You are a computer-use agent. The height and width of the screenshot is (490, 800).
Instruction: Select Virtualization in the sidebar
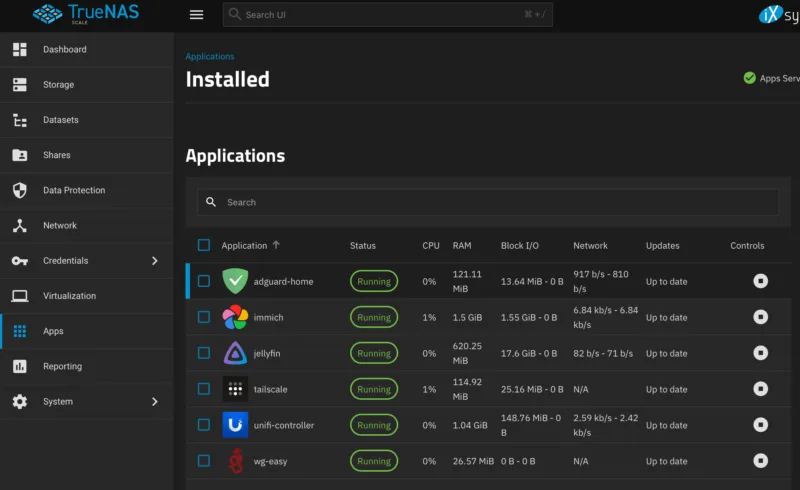click(87, 296)
